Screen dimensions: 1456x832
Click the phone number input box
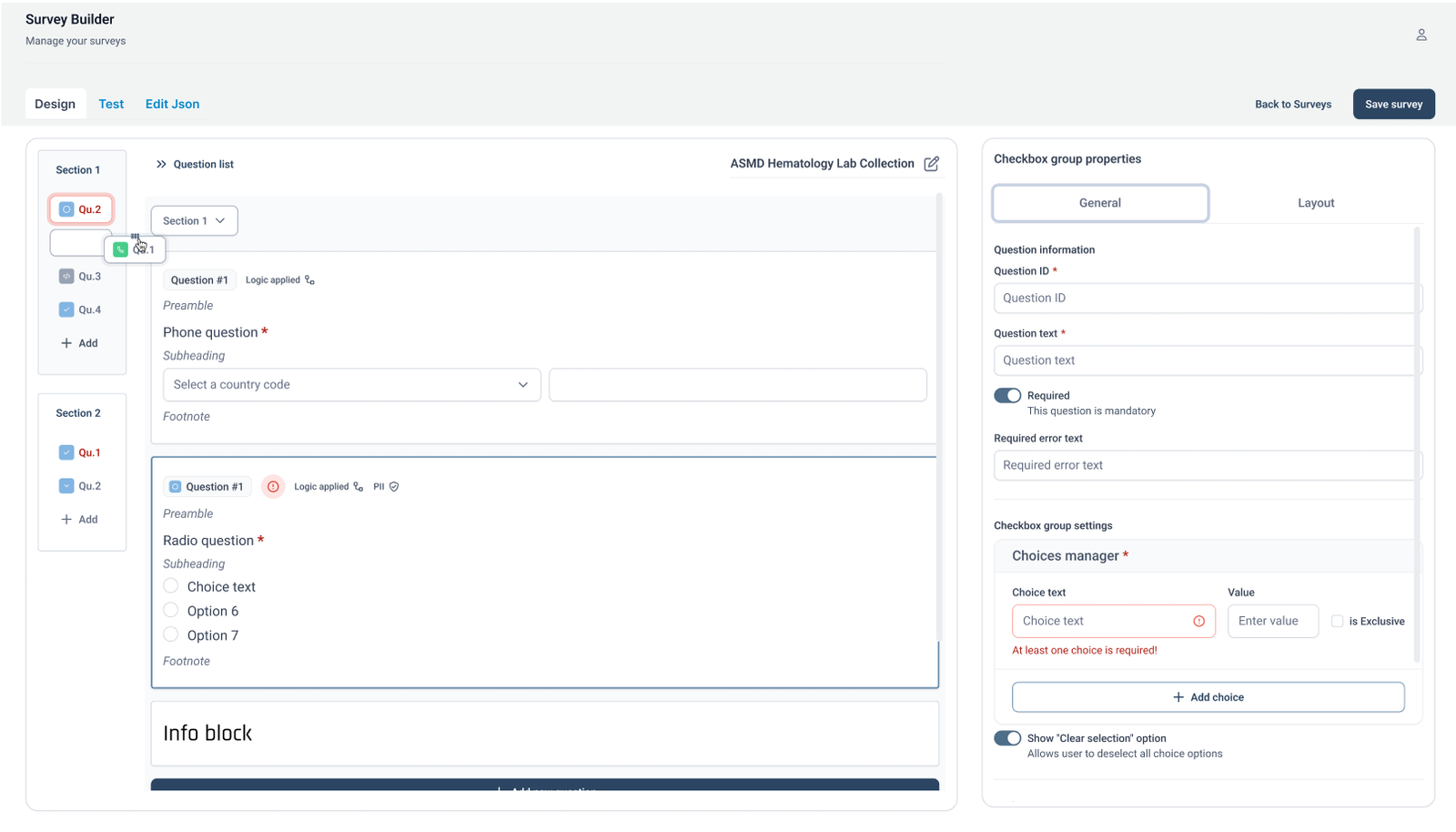(x=738, y=385)
